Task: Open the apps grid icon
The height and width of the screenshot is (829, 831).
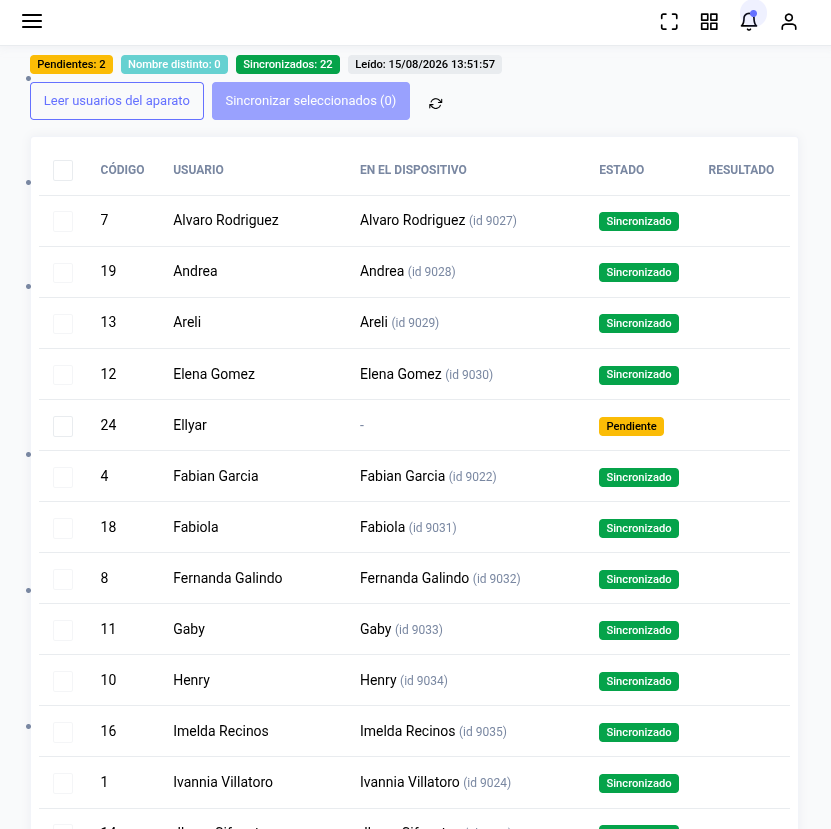Action: point(709,22)
